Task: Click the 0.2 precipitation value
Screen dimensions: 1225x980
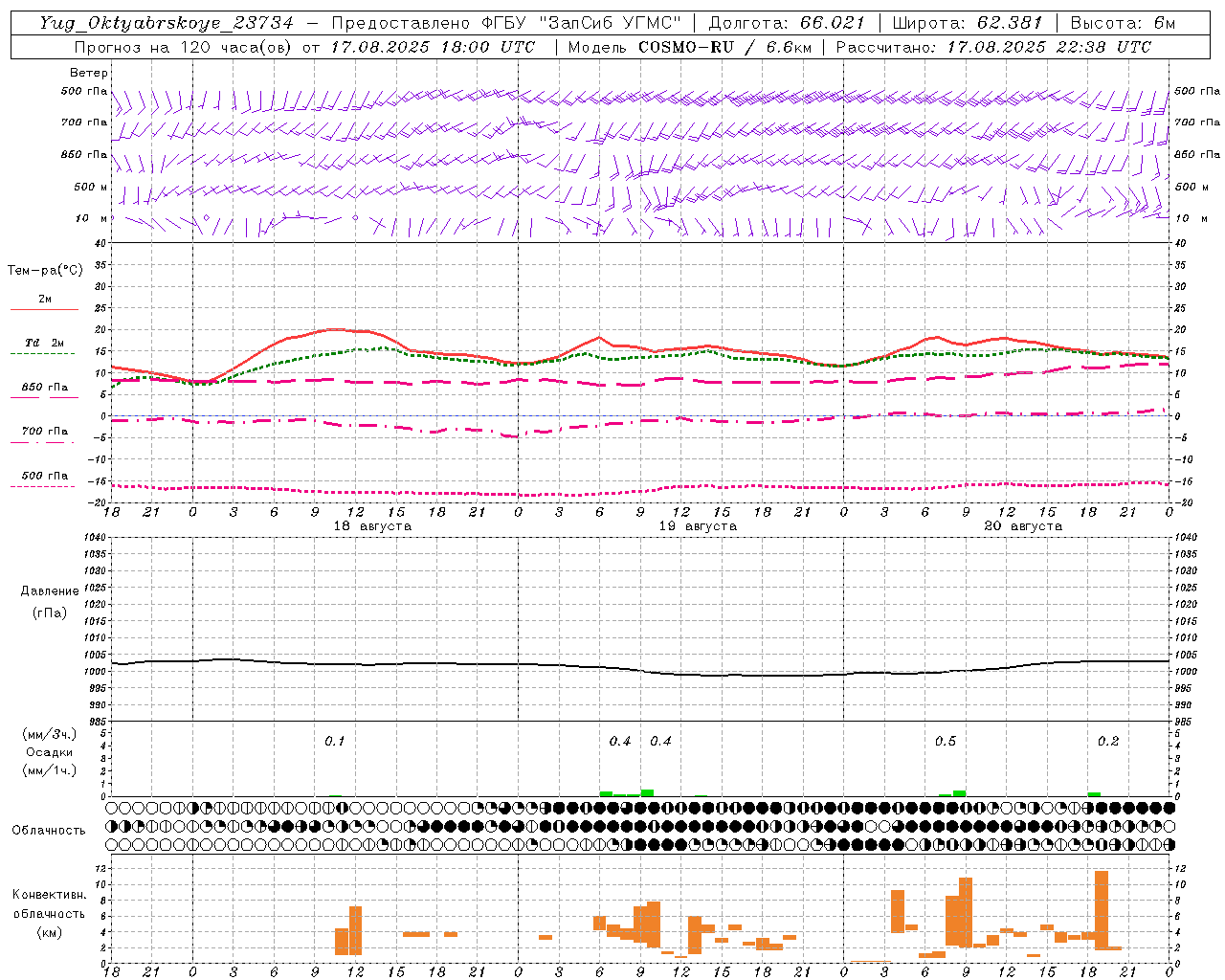Action: 1108,741
